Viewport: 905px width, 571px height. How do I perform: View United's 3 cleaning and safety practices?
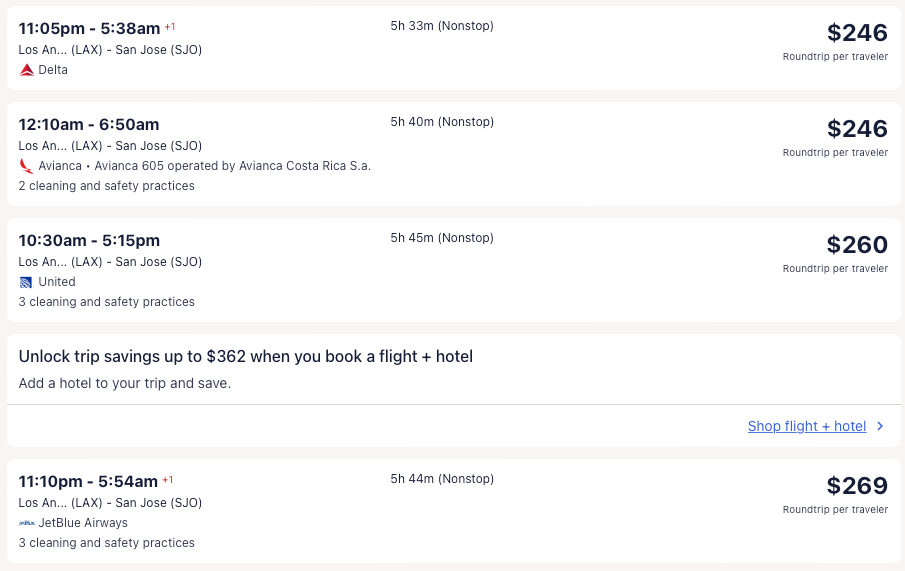107,302
